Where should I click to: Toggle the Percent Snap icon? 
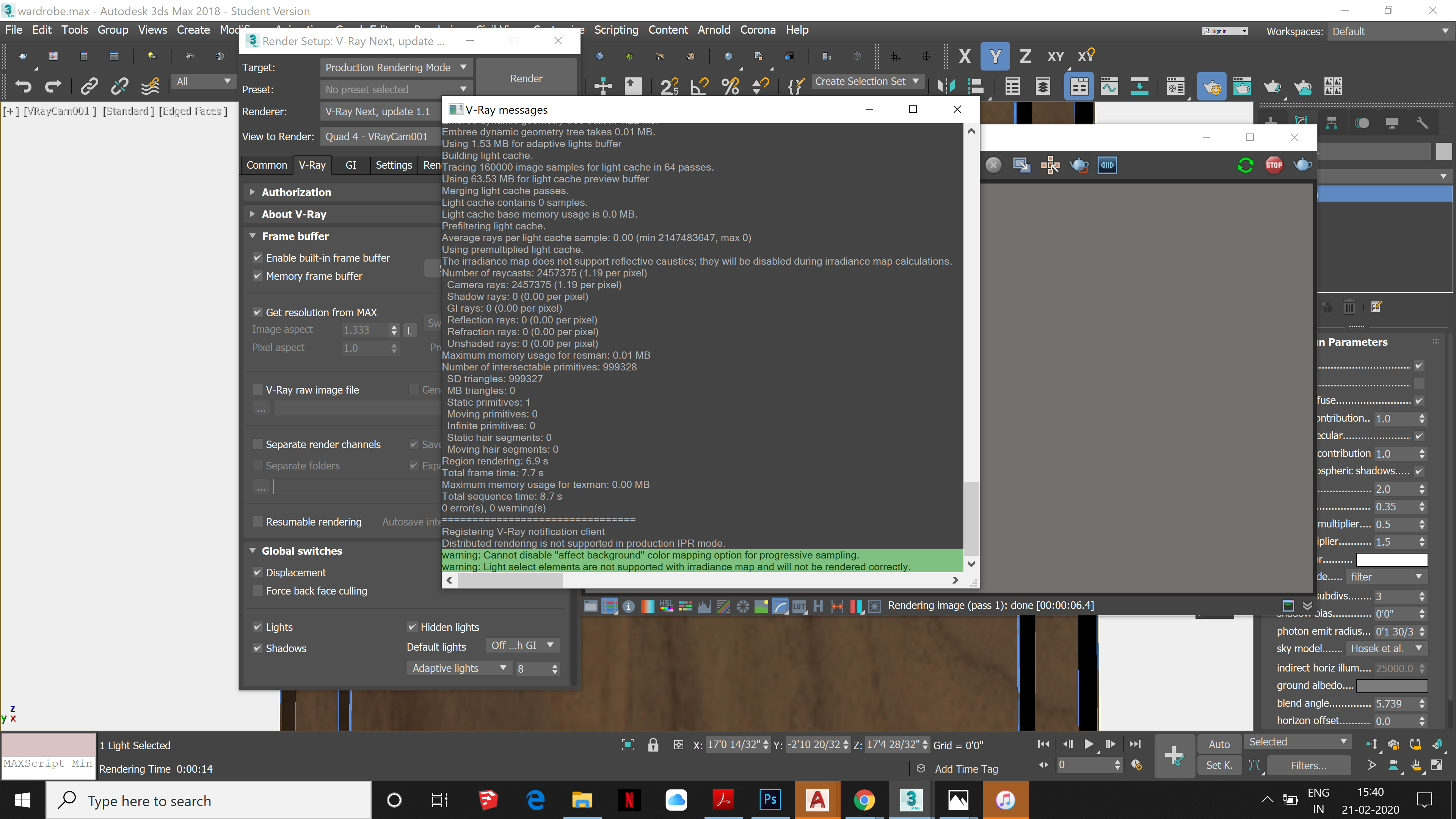coord(730,86)
